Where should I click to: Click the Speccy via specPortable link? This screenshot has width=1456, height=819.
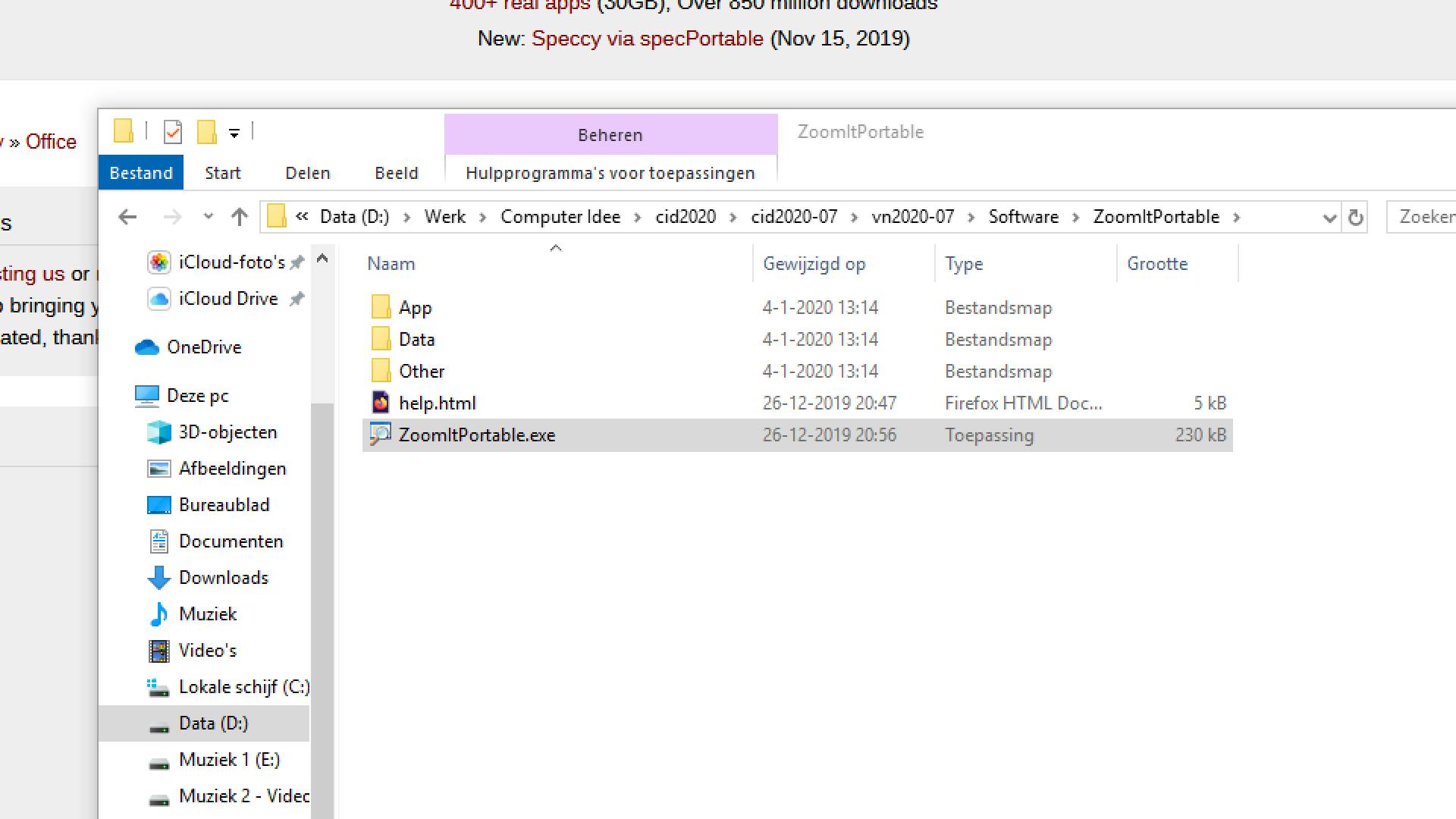(x=647, y=39)
